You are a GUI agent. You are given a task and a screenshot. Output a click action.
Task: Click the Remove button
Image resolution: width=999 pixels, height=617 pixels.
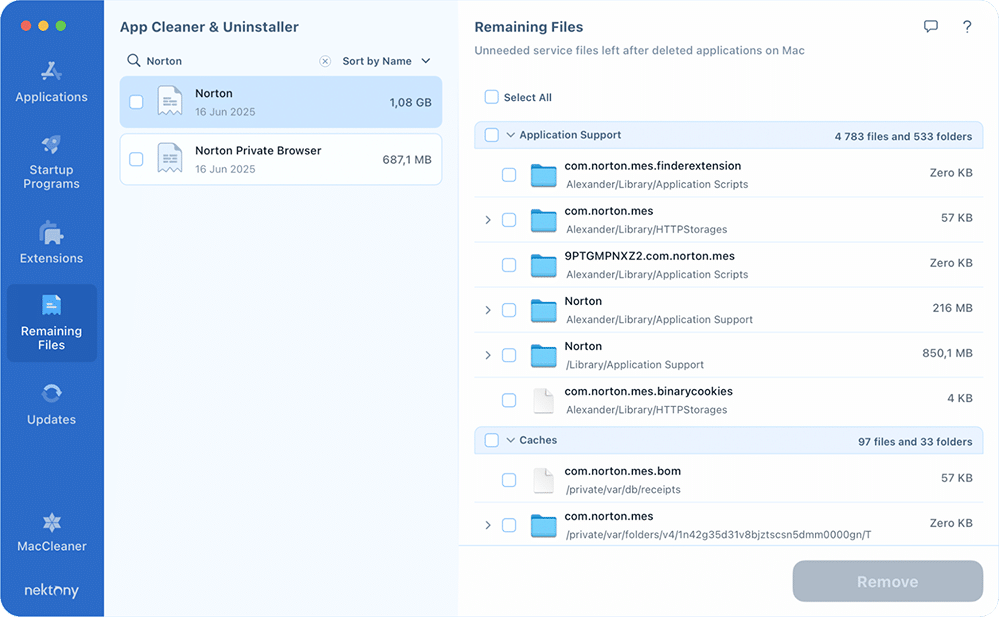[888, 581]
